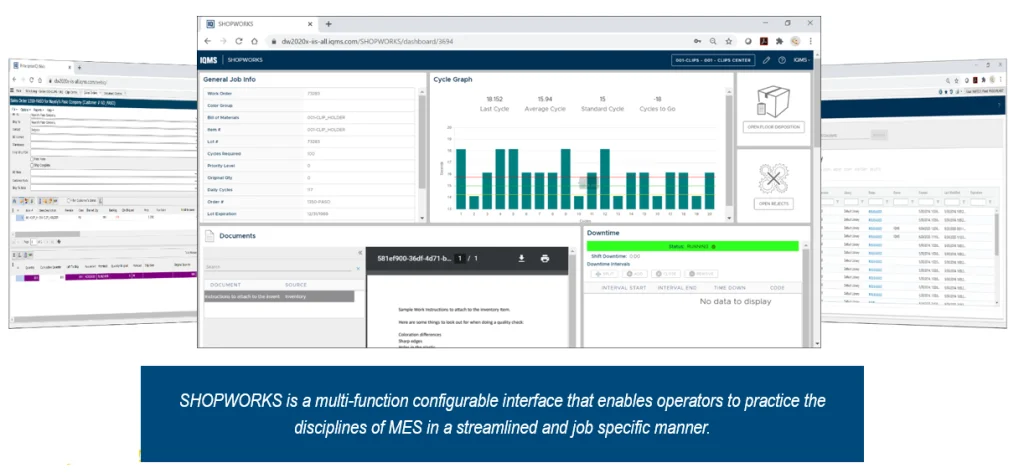This screenshot has height=473, width=1024.
Task: Bookmark this page with the star icon
Action: point(727,41)
